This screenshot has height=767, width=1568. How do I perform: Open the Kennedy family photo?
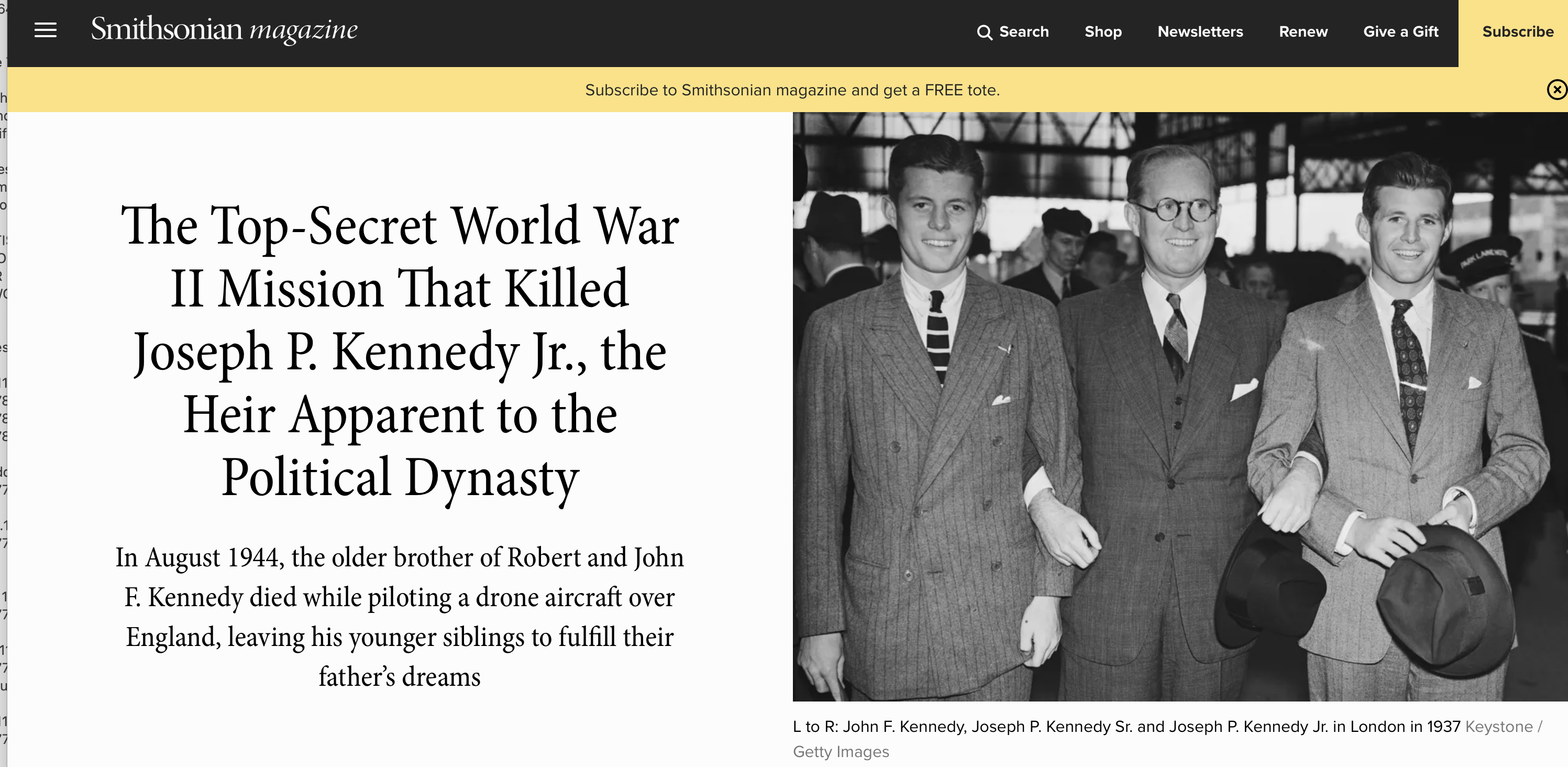click(x=1179, y=406)
